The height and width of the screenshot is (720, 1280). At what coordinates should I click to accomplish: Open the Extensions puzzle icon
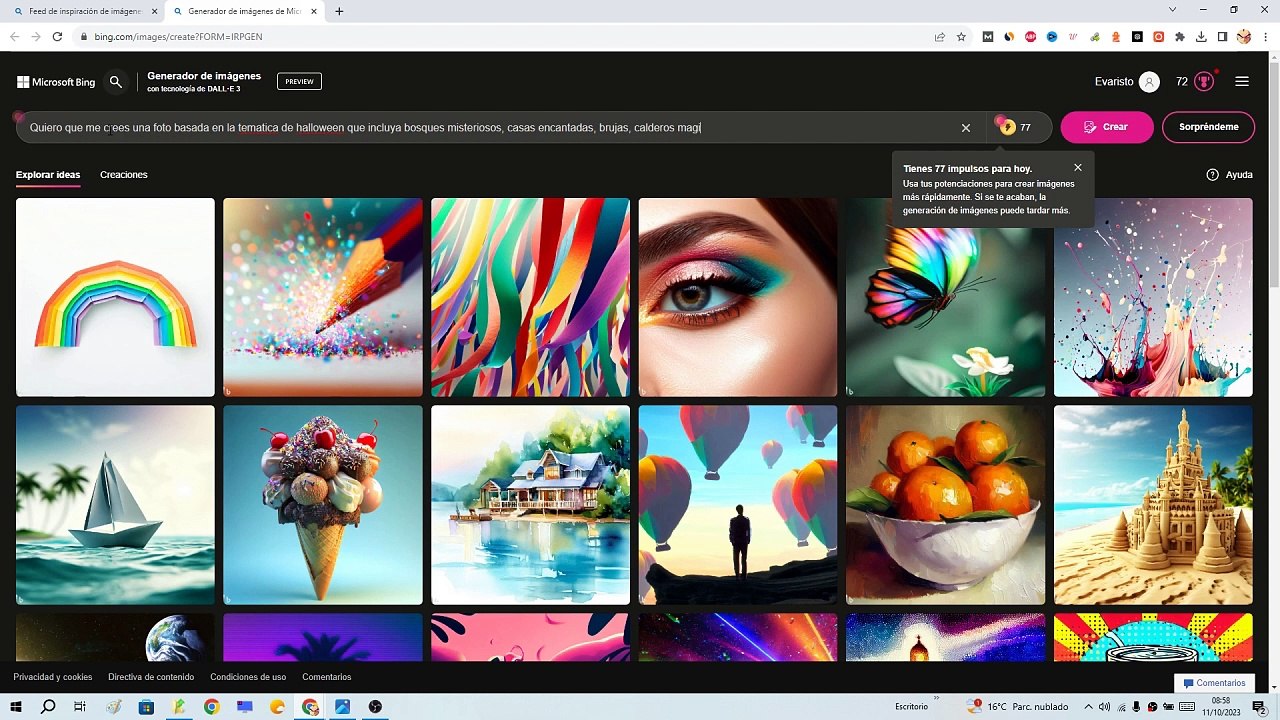pyautogui.click(x=1180, y=37)
